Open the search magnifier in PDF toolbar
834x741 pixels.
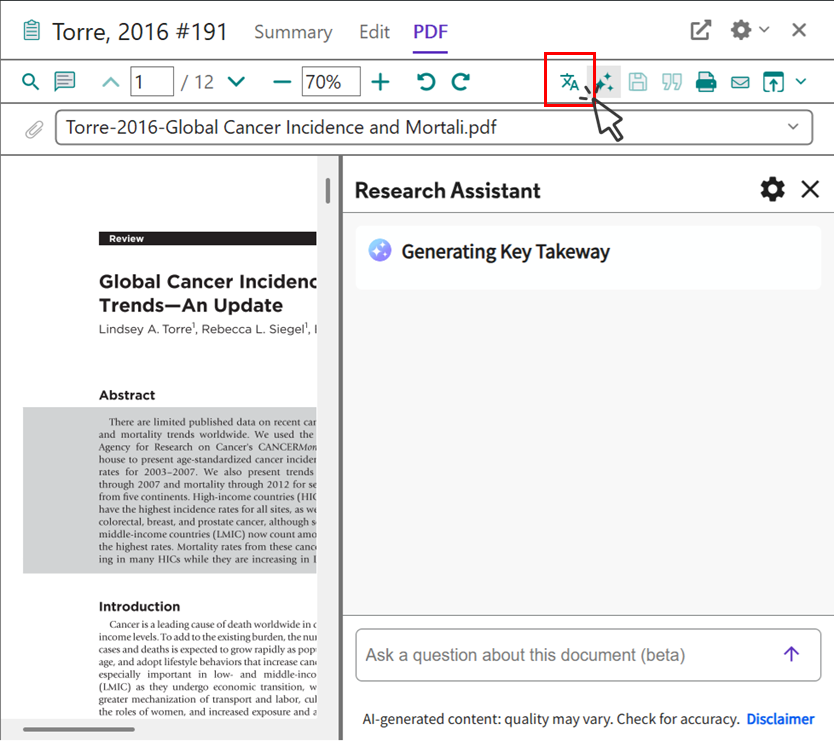[x=31, y=82]
